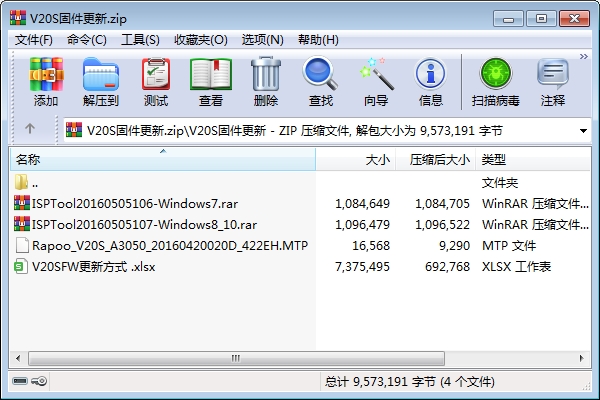
Task: Click the Add (添加) toolbar icon
Action: [46, 82]
